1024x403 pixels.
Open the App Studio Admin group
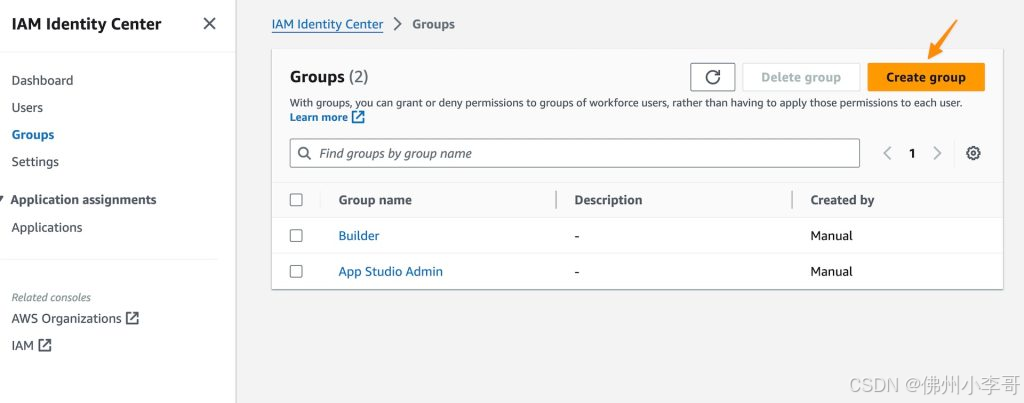(x=391, y=271)
